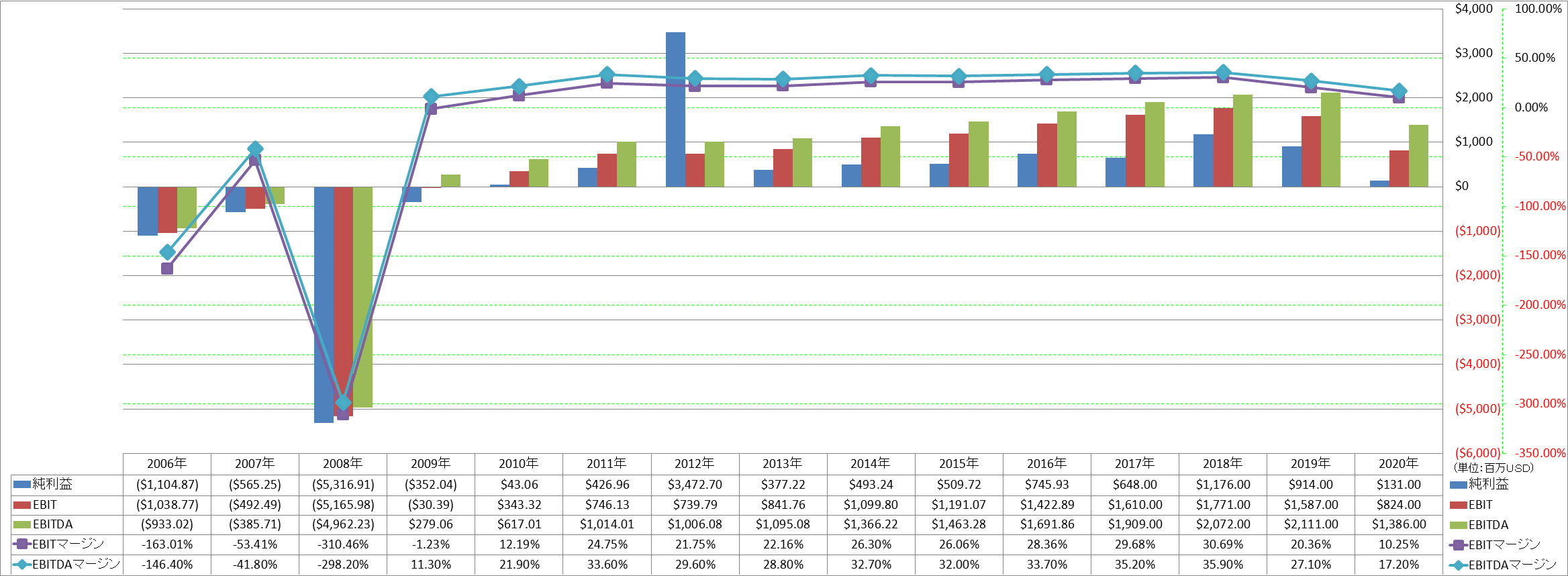Viewport: 1568px width, 576px height.
Task: Click the blue 2008 net income bar
Action: (x=324, y=305)
